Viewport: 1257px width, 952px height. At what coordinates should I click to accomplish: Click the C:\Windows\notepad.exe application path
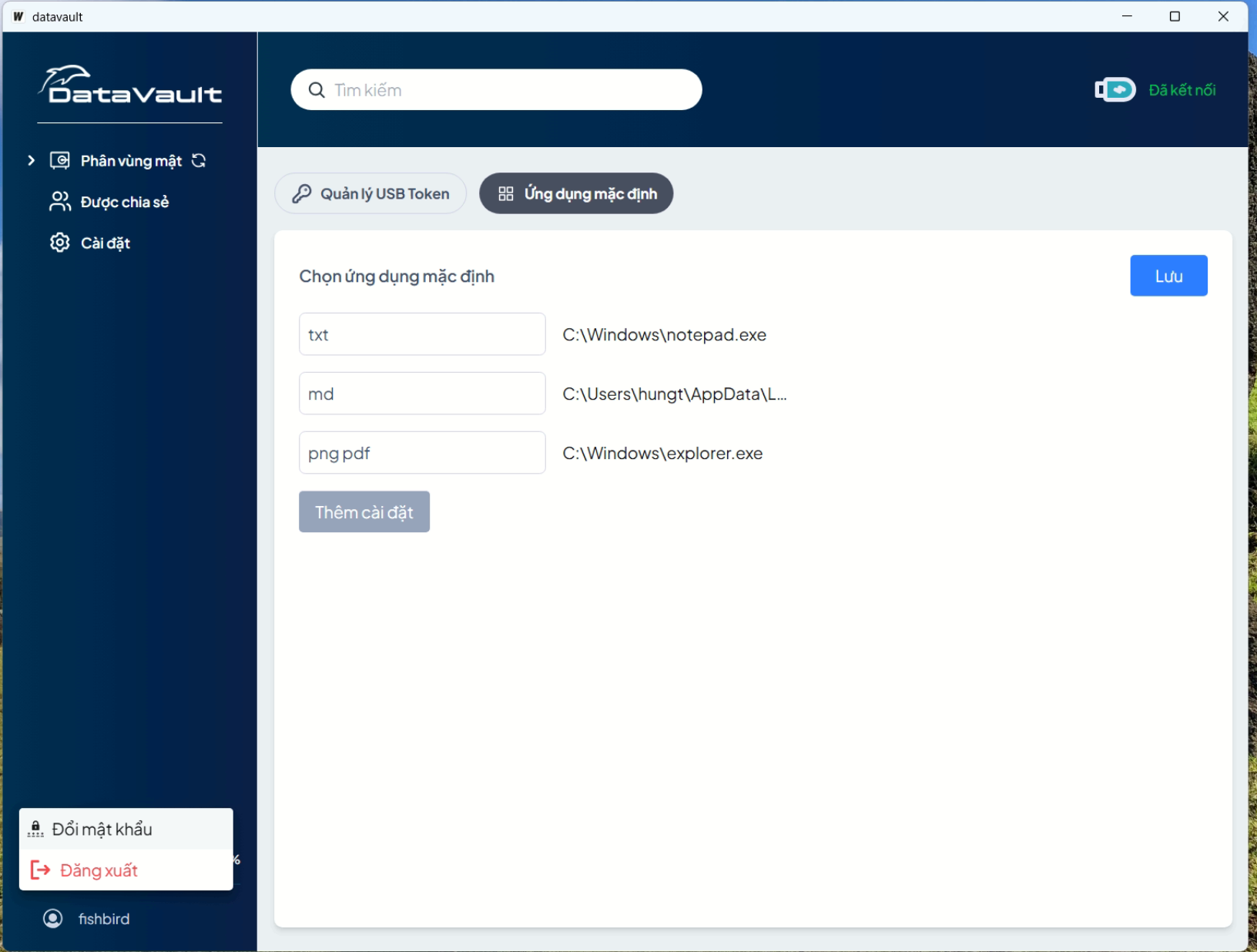(x=664, y=334)
